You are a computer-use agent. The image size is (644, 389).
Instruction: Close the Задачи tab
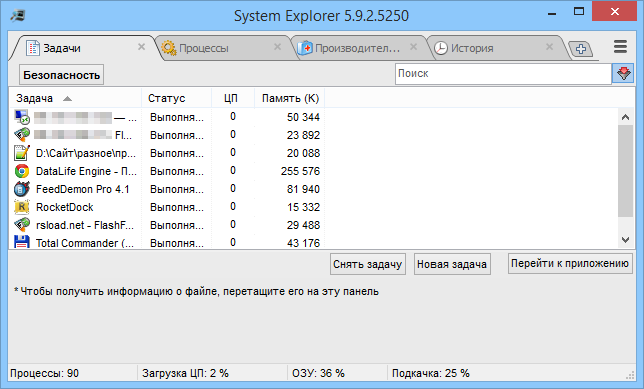[141, 47]
